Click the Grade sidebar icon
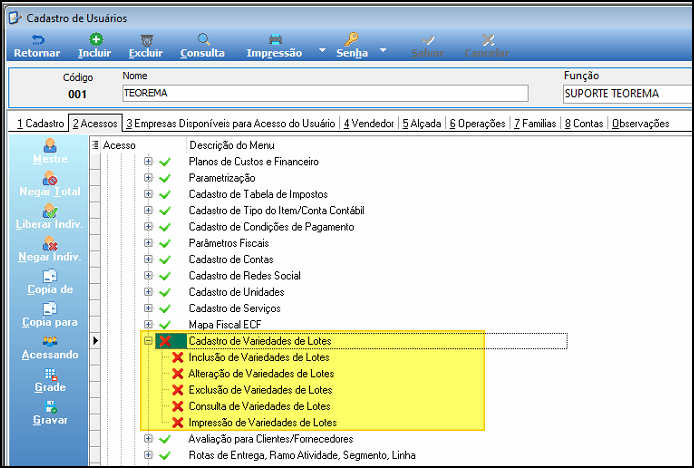This screenshot has height=468, width=694. click(x=50, y=375)
